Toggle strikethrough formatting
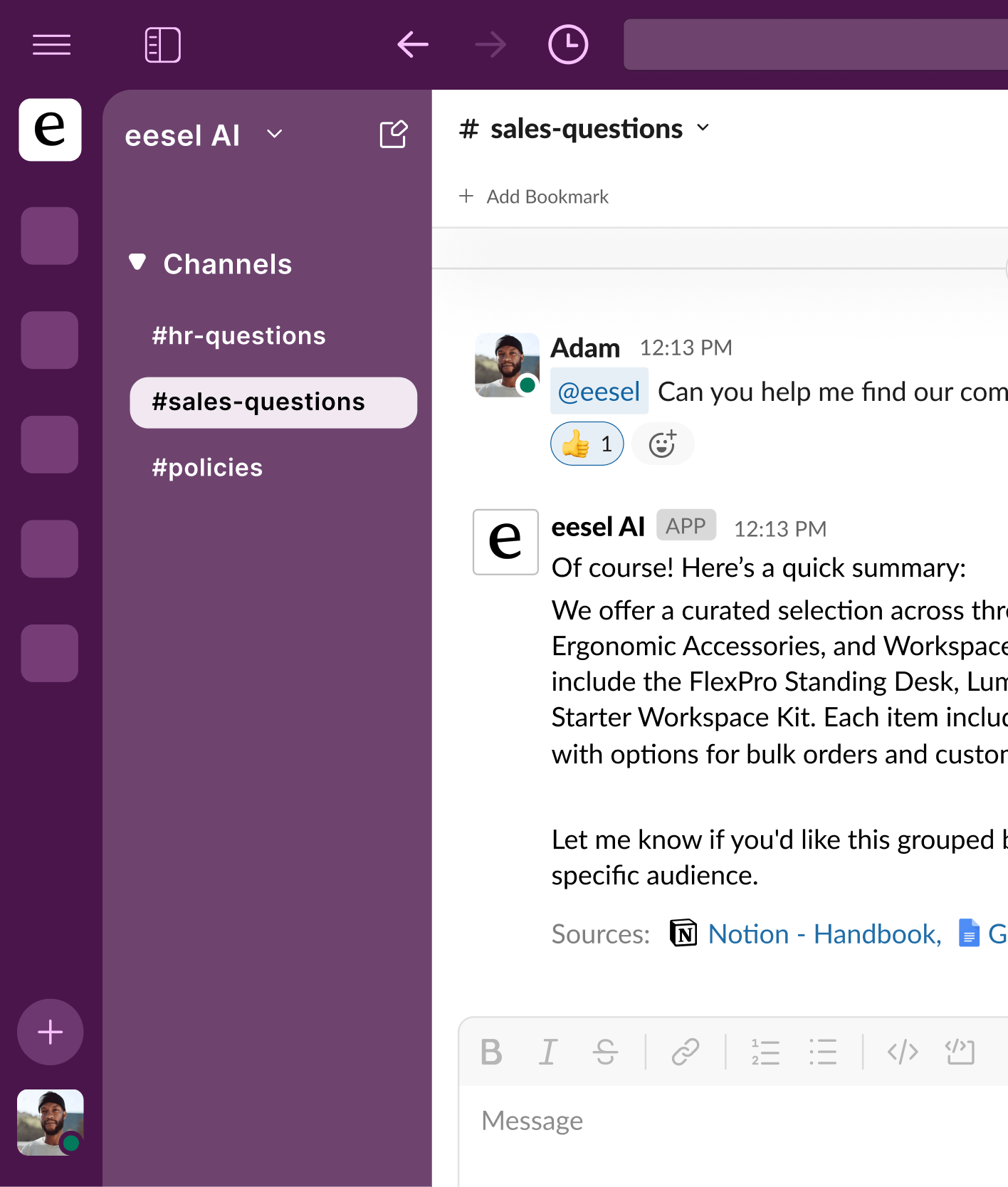Screen dimensions: 1008x1187 click(x=606, y=1052)
